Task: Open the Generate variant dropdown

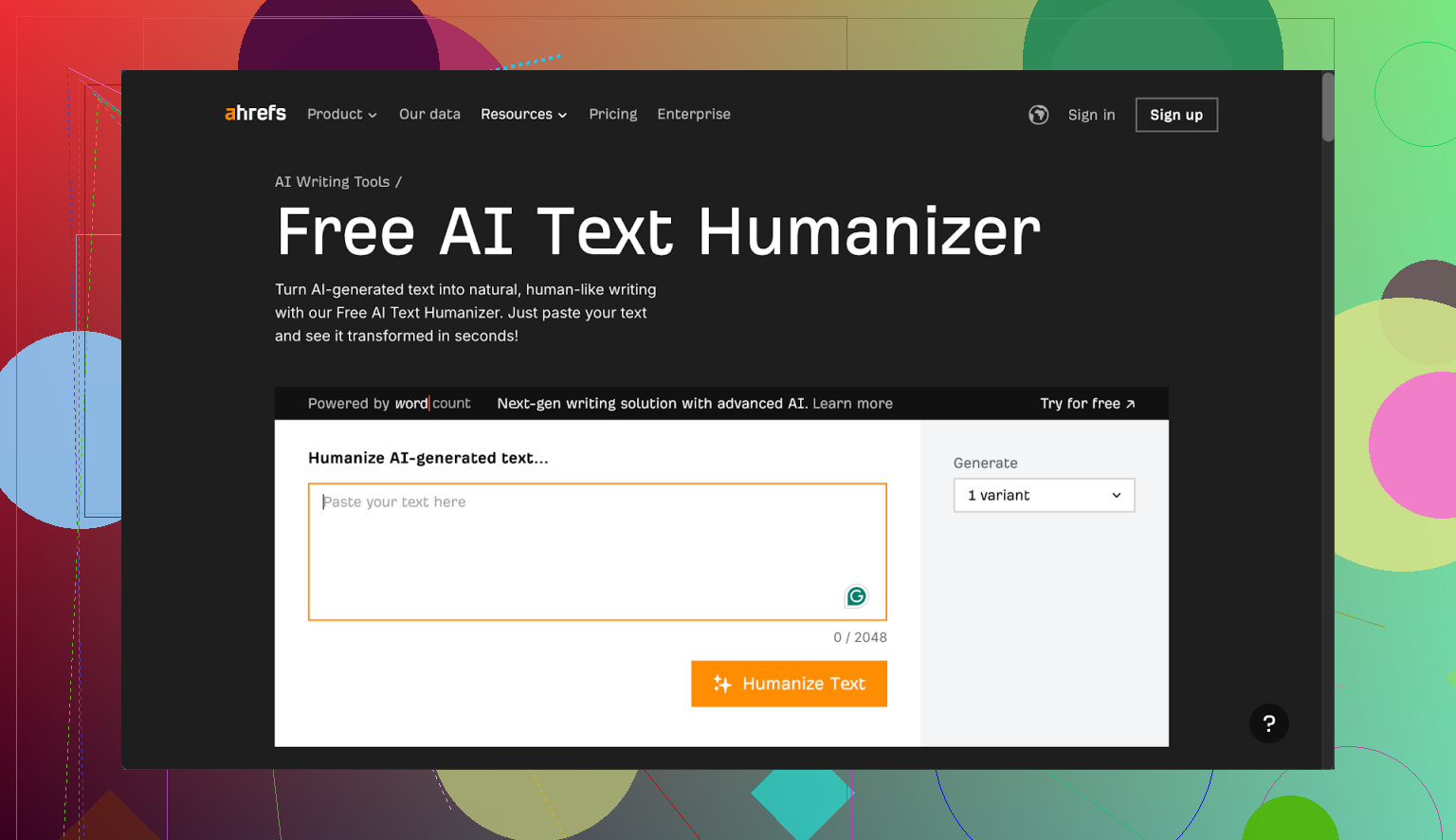Action: pyautogui.click(x=1044, y=496)
